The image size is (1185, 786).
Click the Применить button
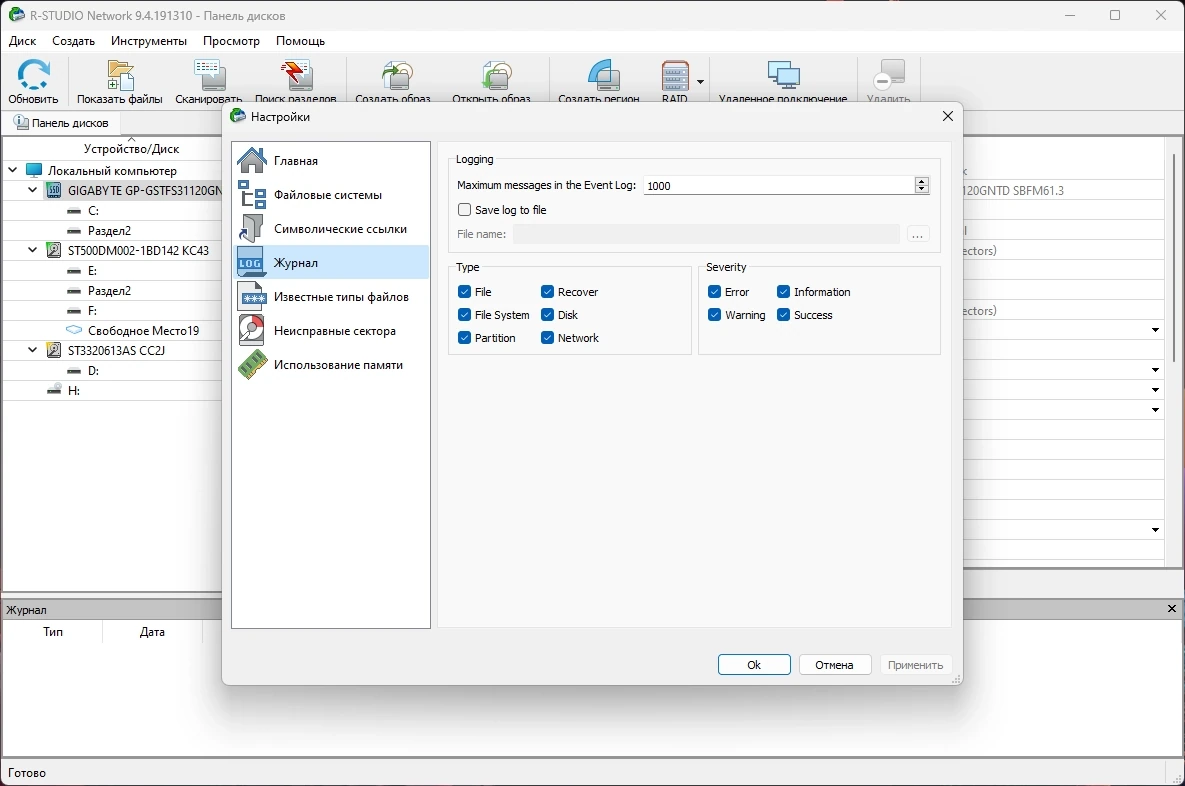915,665
